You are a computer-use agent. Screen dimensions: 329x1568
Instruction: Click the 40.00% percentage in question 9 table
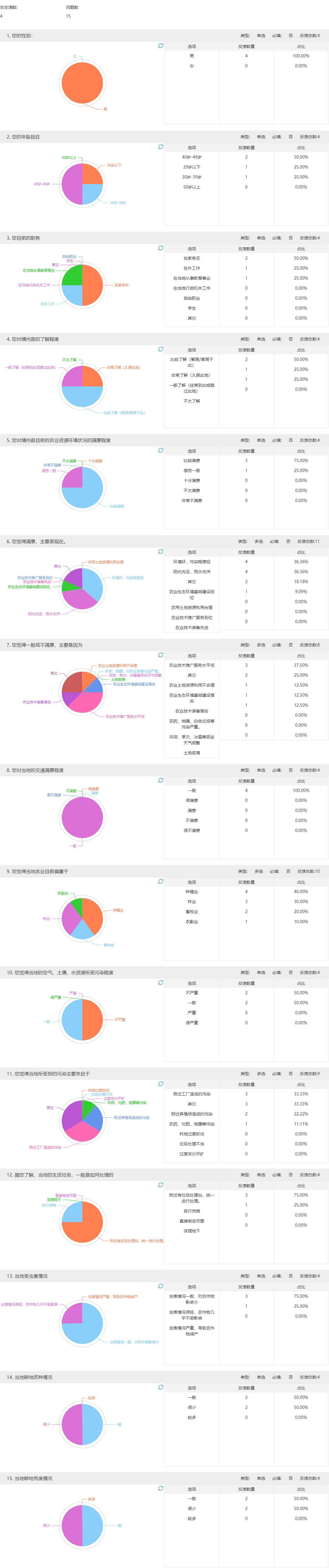point(301,892)
